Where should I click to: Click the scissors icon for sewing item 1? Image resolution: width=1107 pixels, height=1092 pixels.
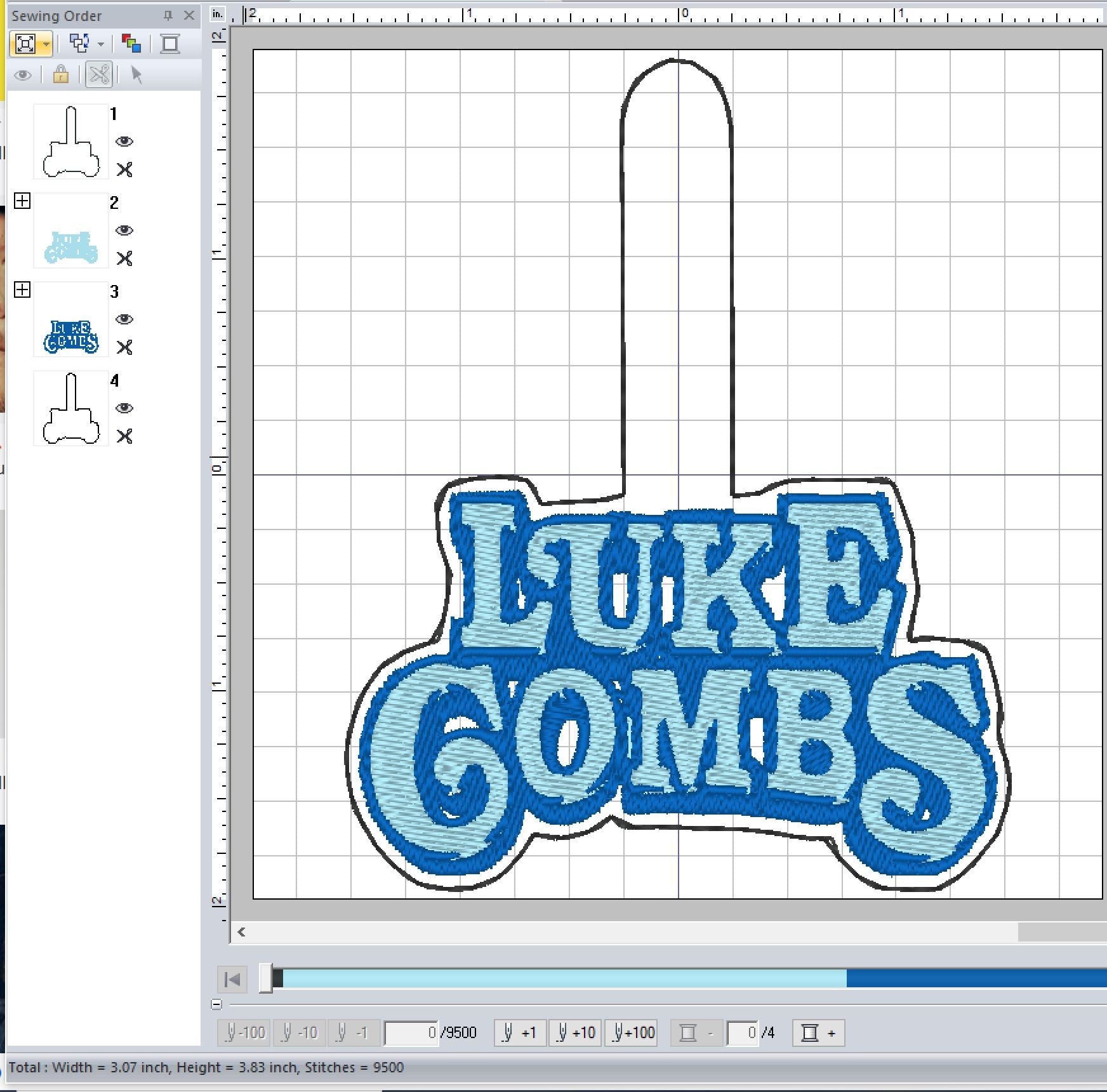pos(124,170)
